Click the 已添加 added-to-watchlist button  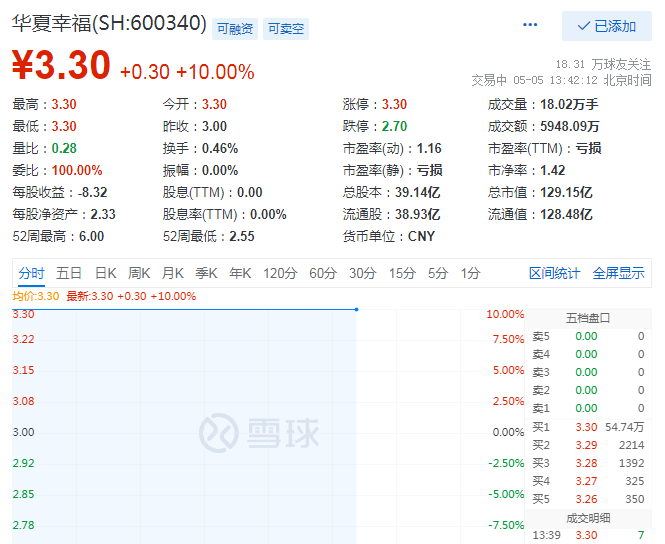[x=606, y=26]
